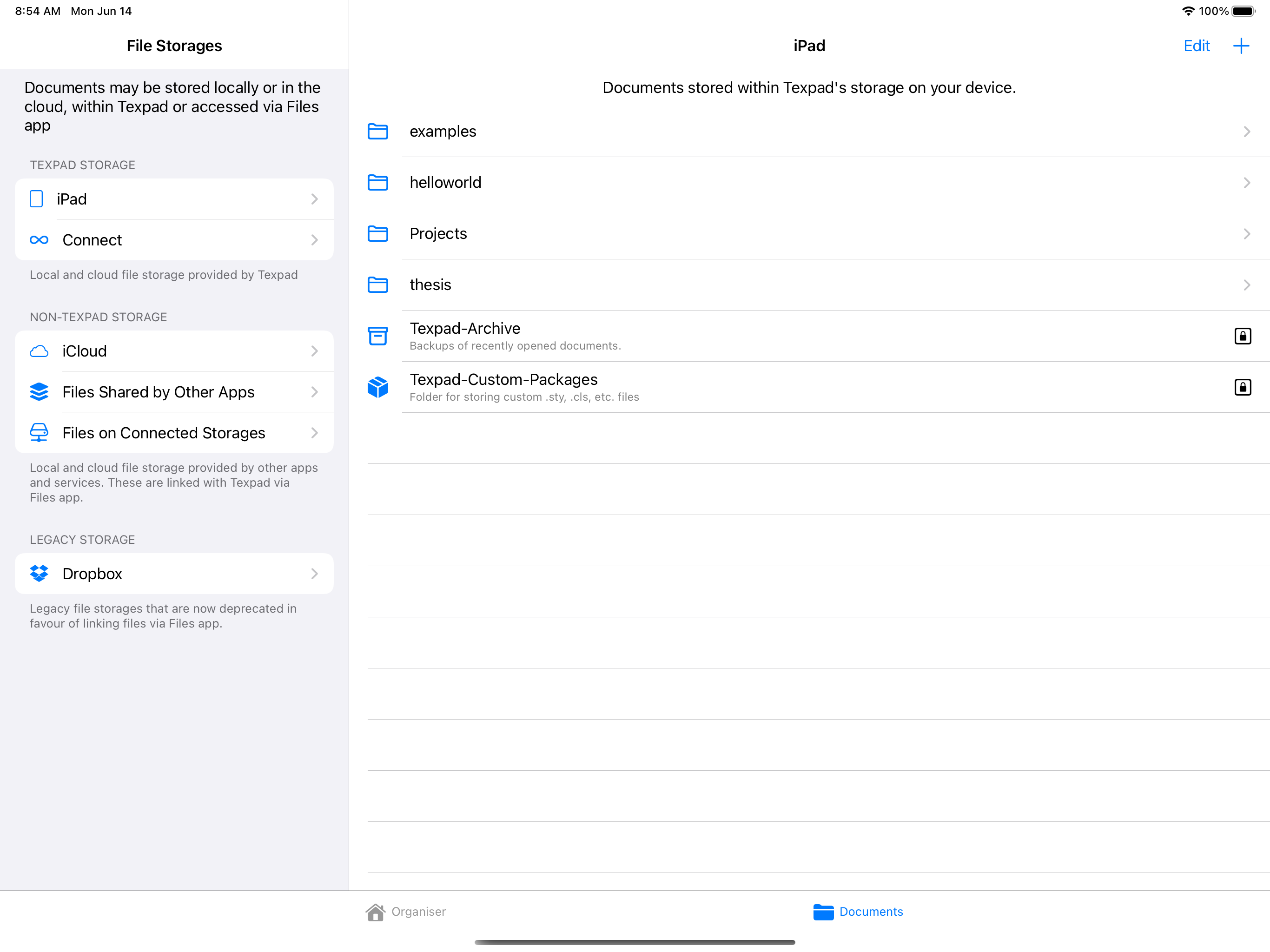Tap the lock icon on Texpad-Archive row
Screen dimensions: 1270x952
click(x=1243, y=336)
